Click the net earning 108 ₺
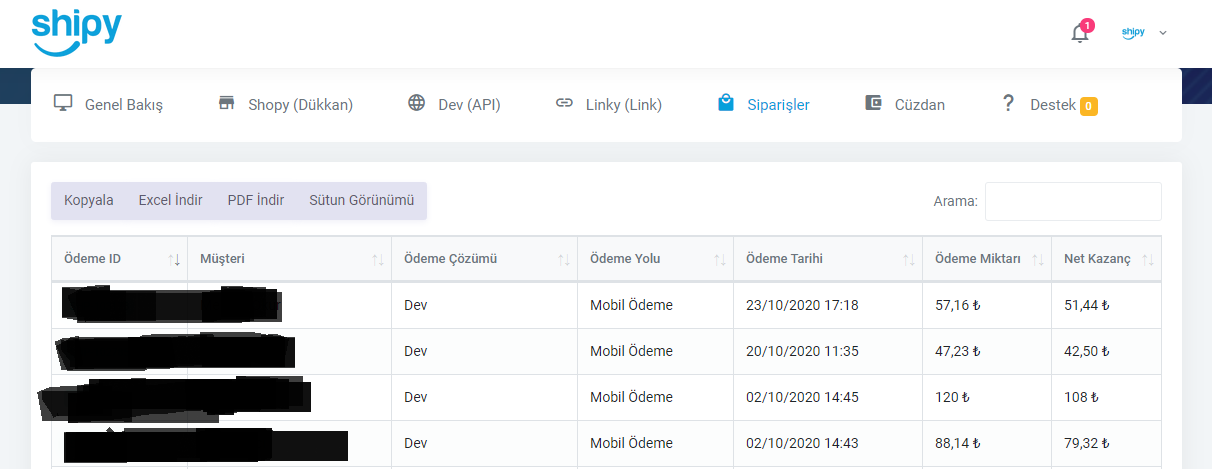This screenshot has height=469, width=1212. tap(1081, 397)
